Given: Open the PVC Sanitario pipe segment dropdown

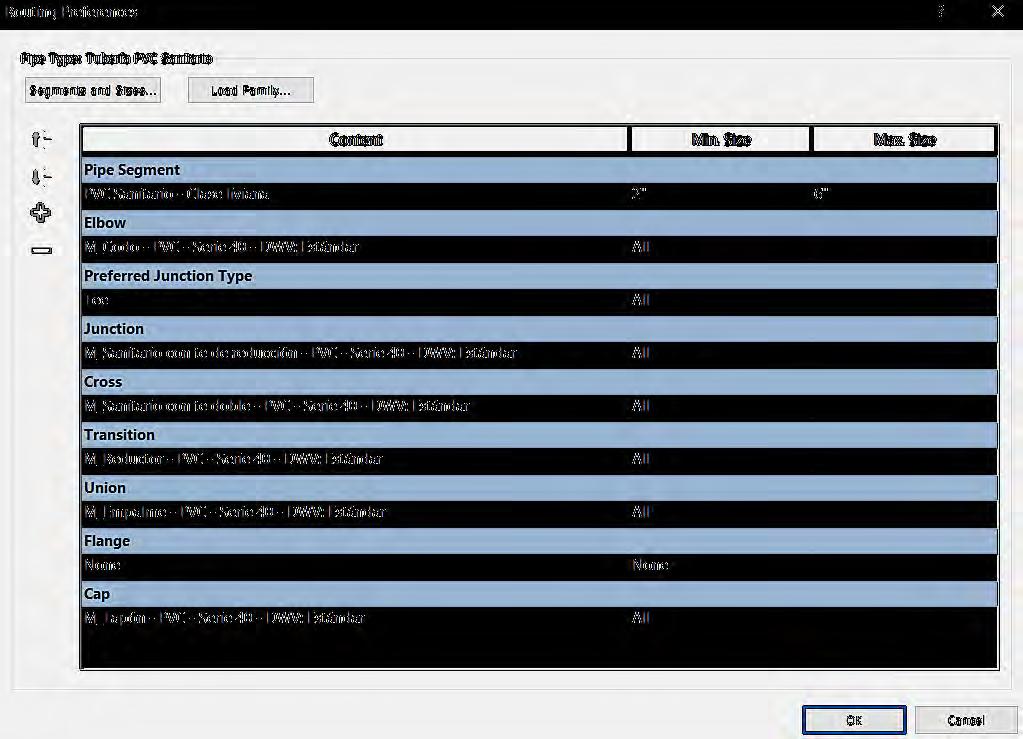Looking at the screenshot, I should 355,194.
